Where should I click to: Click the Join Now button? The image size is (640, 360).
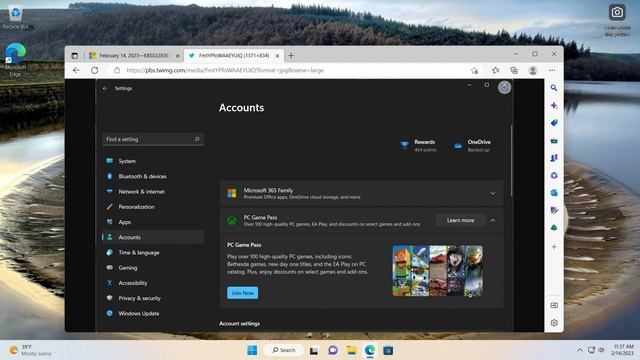(242, 293)
